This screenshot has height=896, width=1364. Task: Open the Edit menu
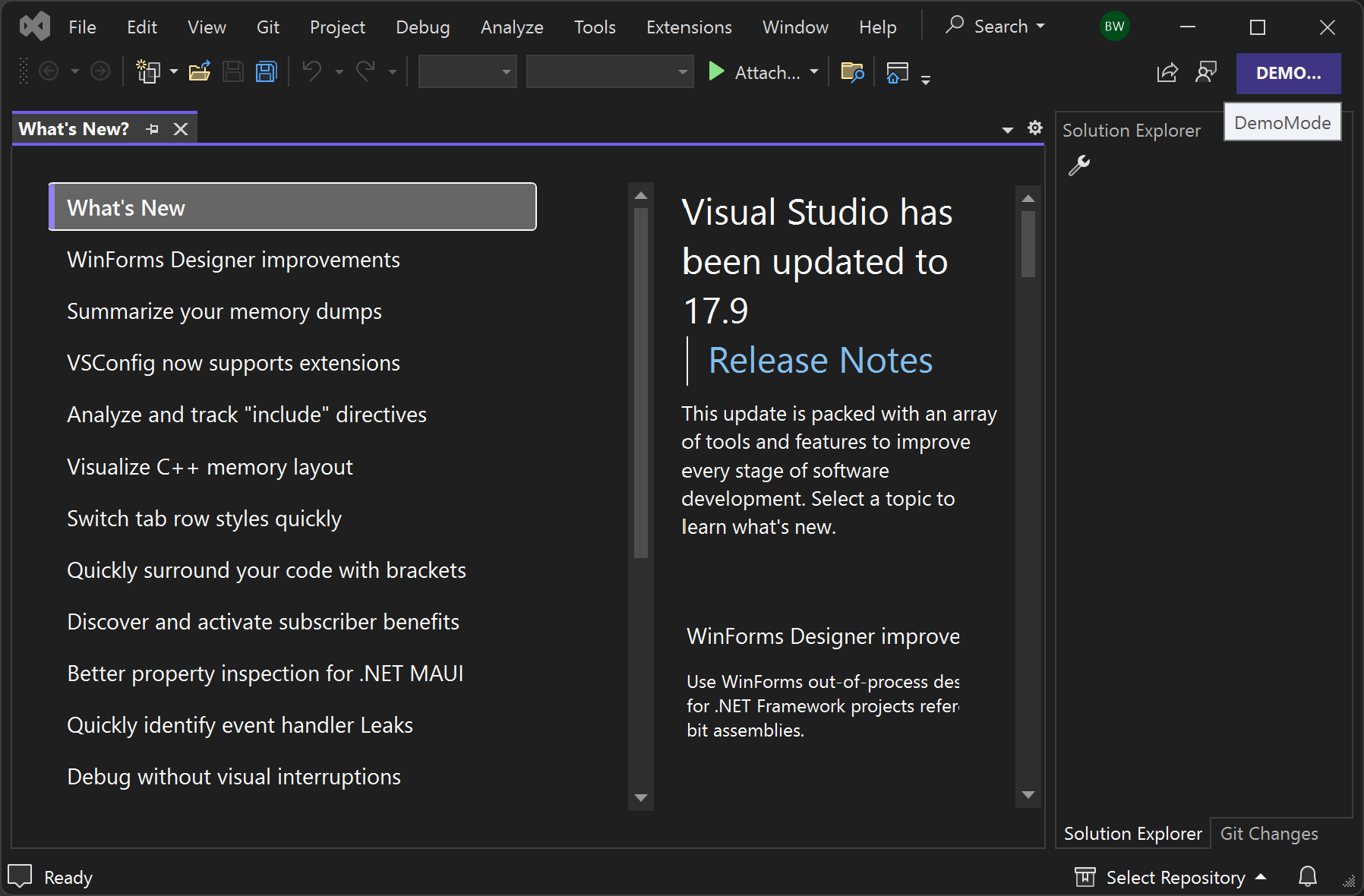142,27
